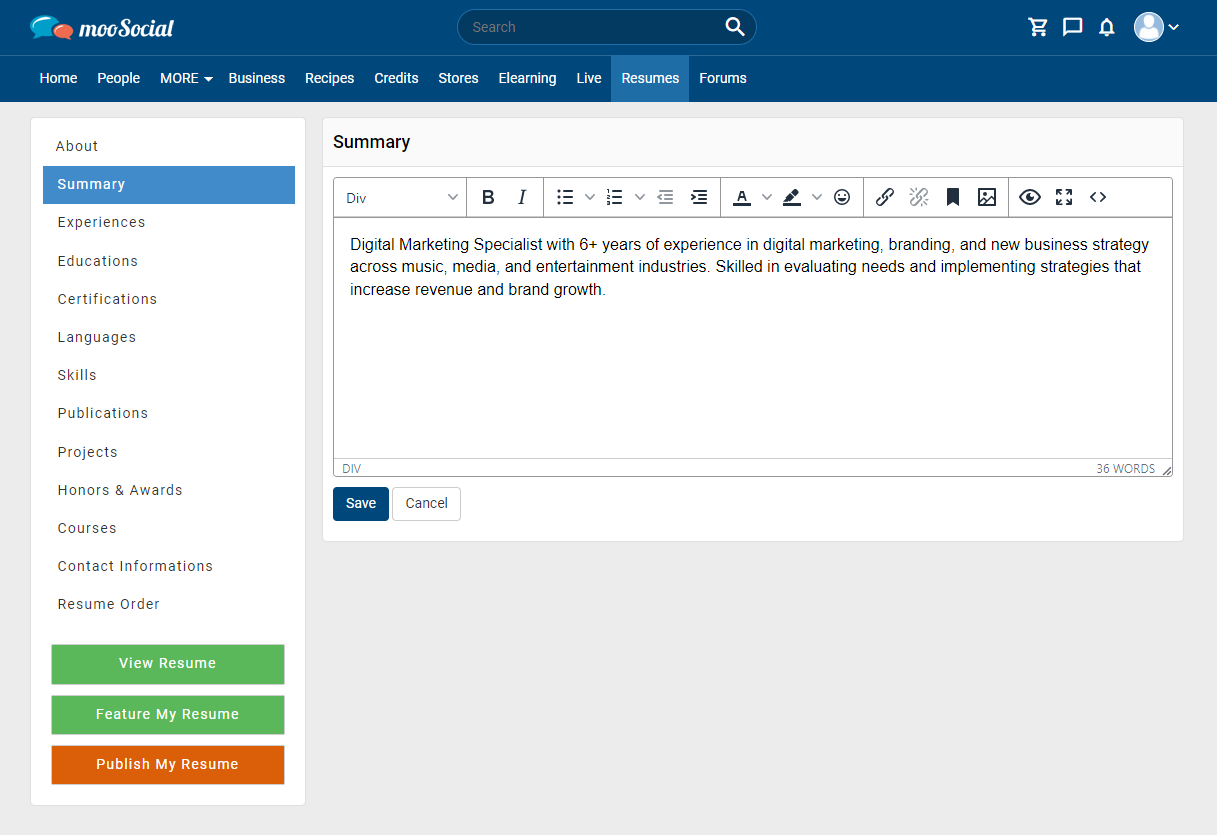Open the Recipes navigation item
The width and height of the screenshot is (1217, 835).
pos(330,78)
